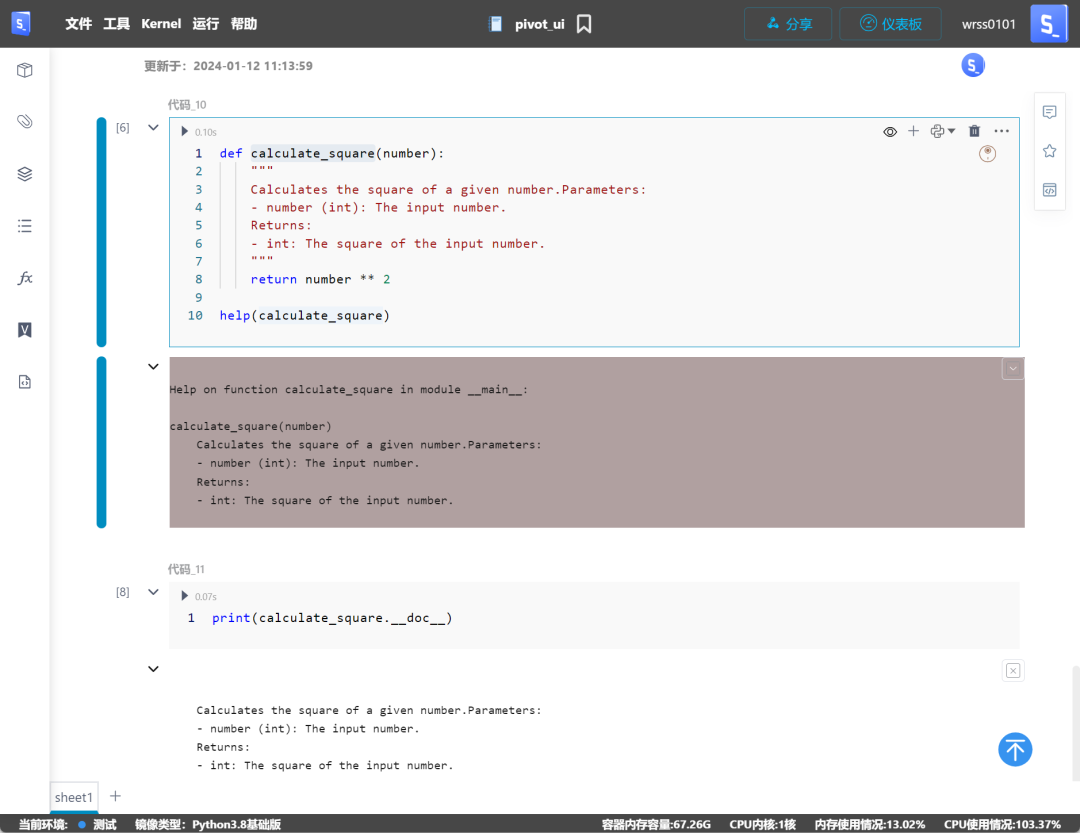
Task: Open the 运行 menu
Action: pyautogui.click(x=205, y=24)
